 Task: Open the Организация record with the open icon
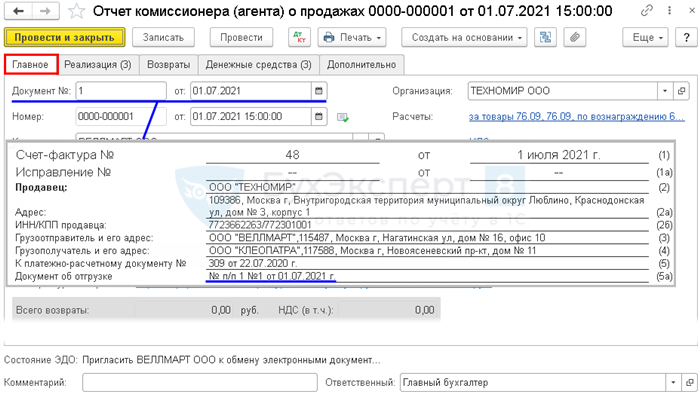(681, 91)
